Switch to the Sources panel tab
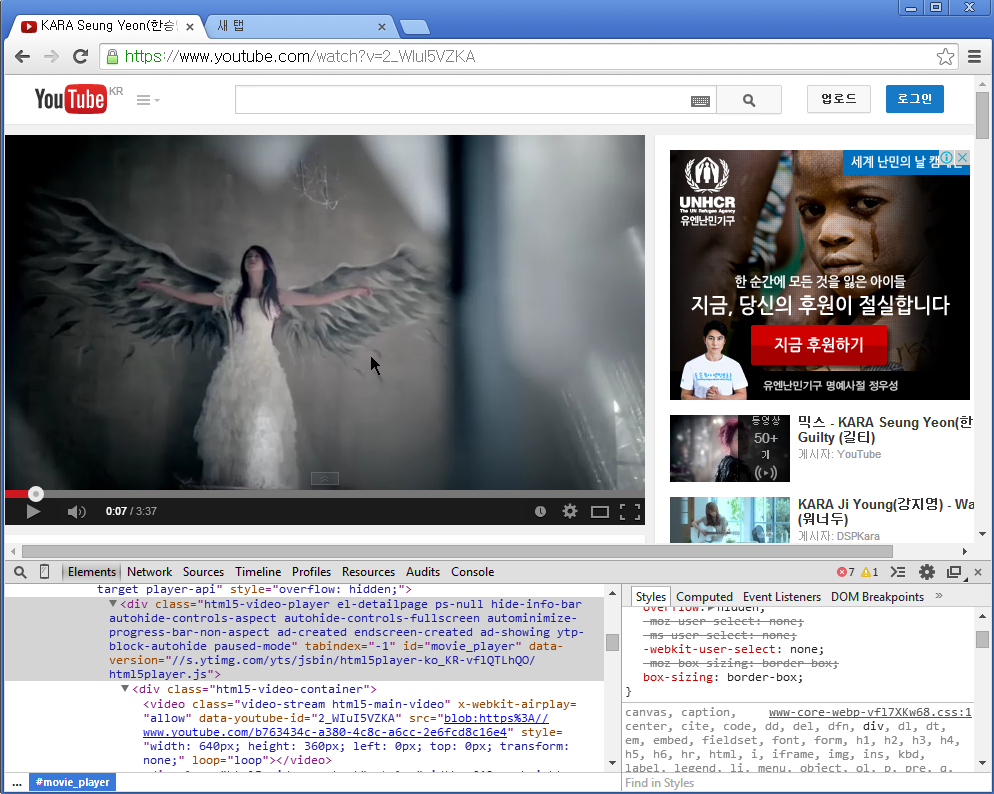The image size is (994, 794). coord(203,572)
